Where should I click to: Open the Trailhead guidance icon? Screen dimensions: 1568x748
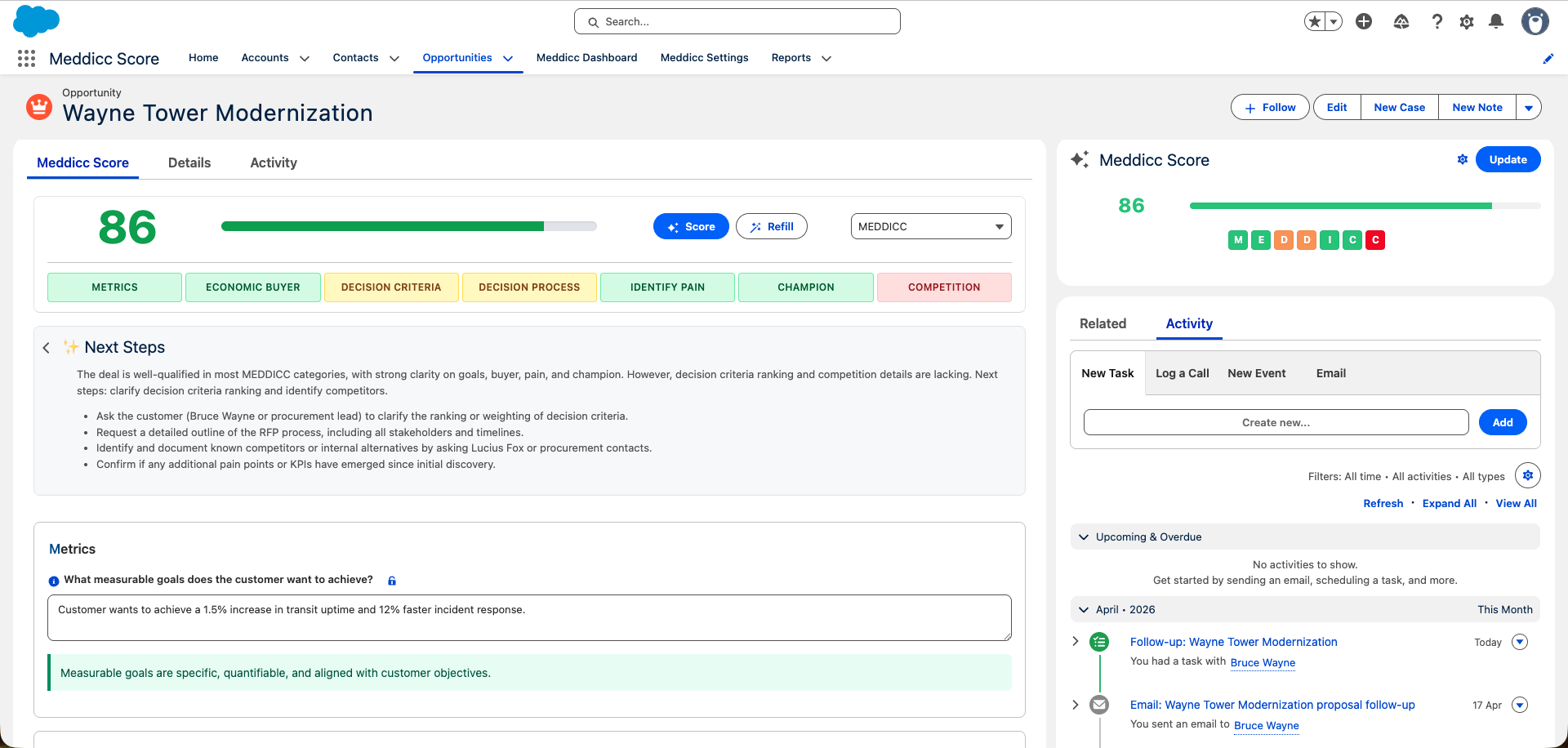(x=1401, y=22)
